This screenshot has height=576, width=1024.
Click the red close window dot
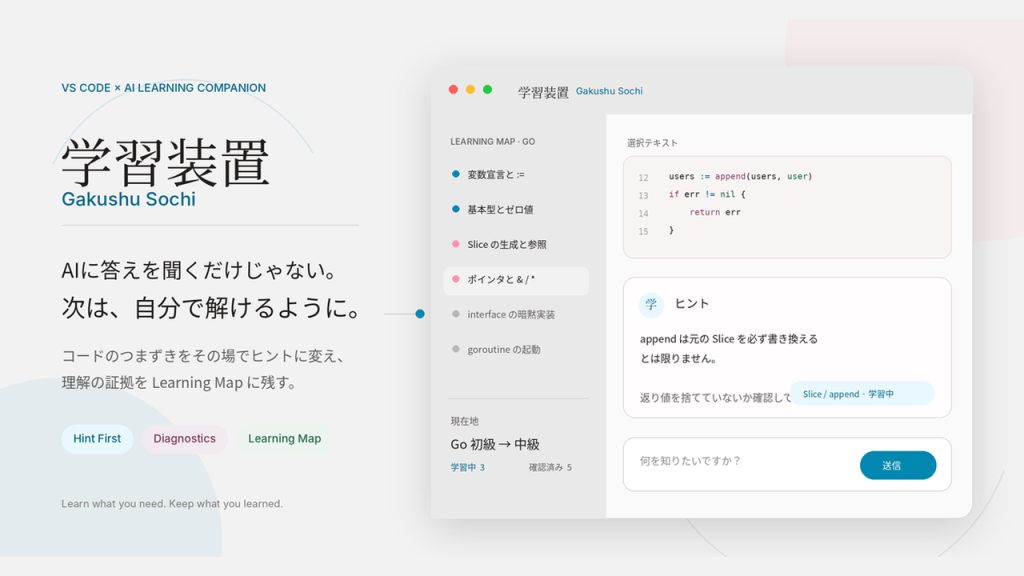453,89
